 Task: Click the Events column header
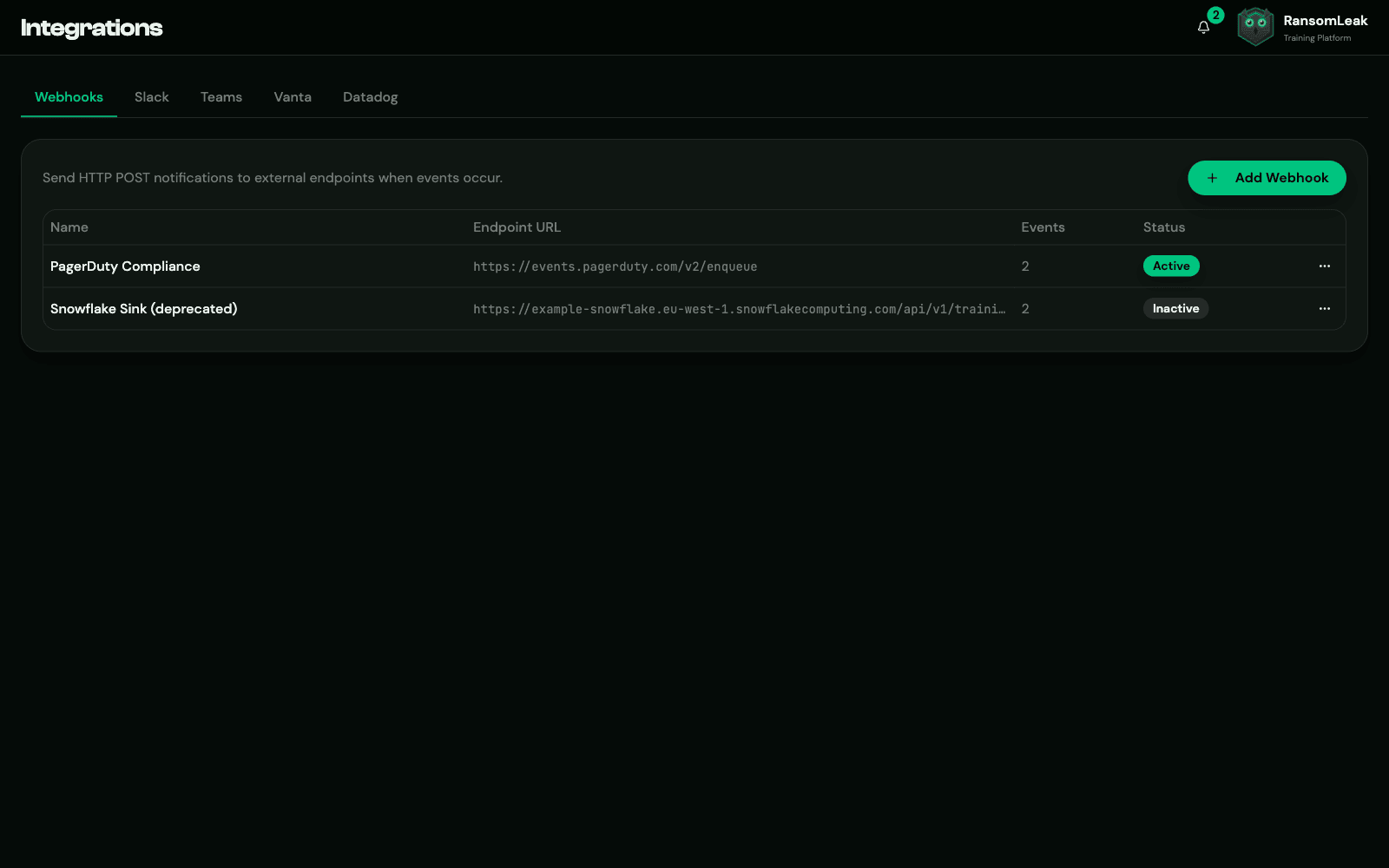(x=1043, y=227)
